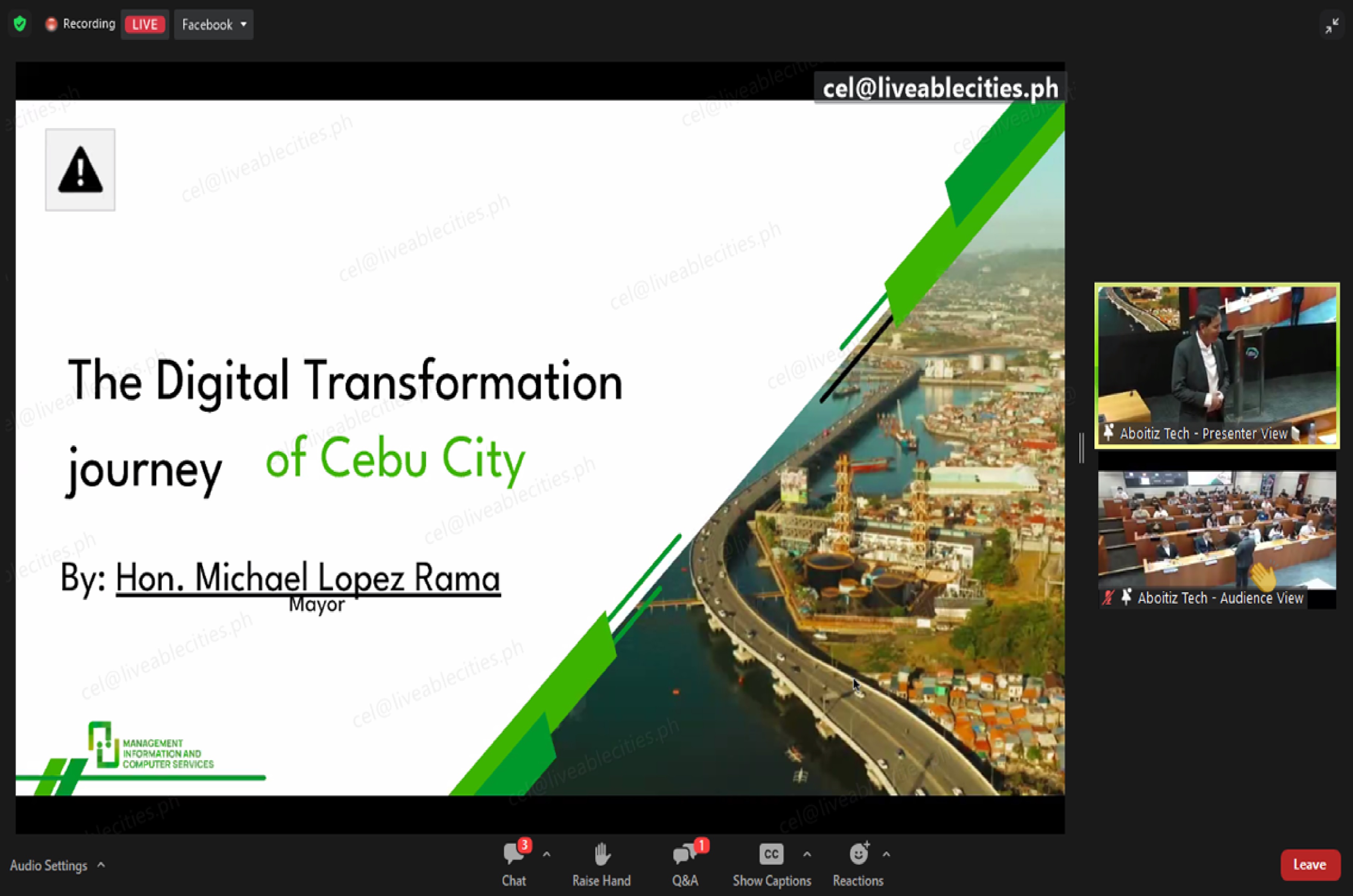Expand the Reactions options chevron
This screenshot has height=896, width=1353.
[886, 854]
